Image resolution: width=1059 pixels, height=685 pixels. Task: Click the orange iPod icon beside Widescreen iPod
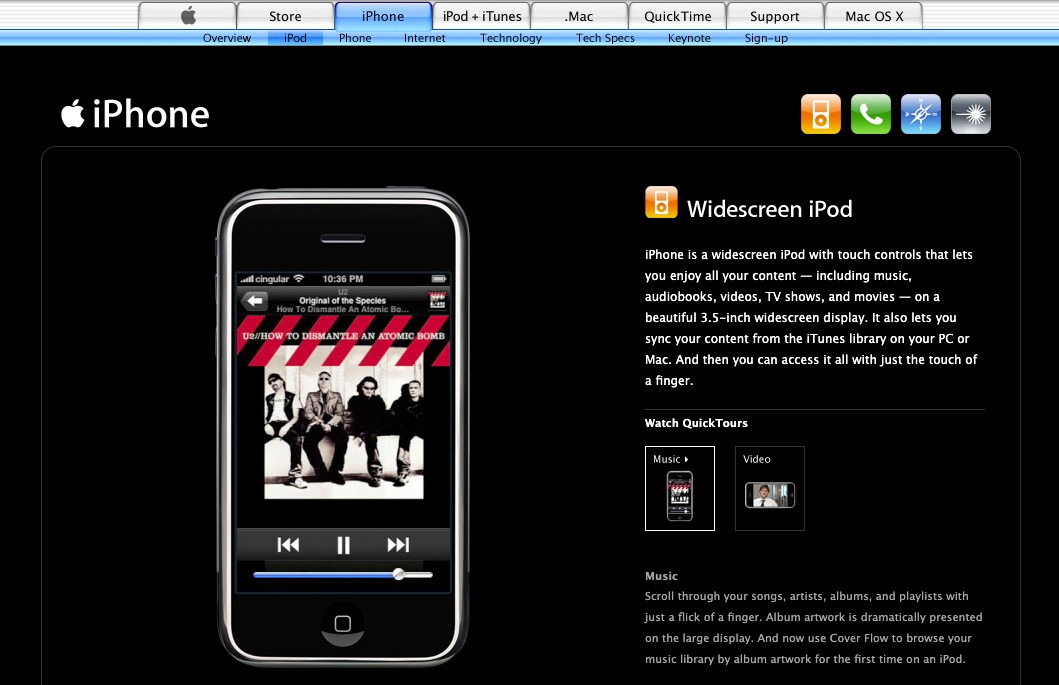661,202
